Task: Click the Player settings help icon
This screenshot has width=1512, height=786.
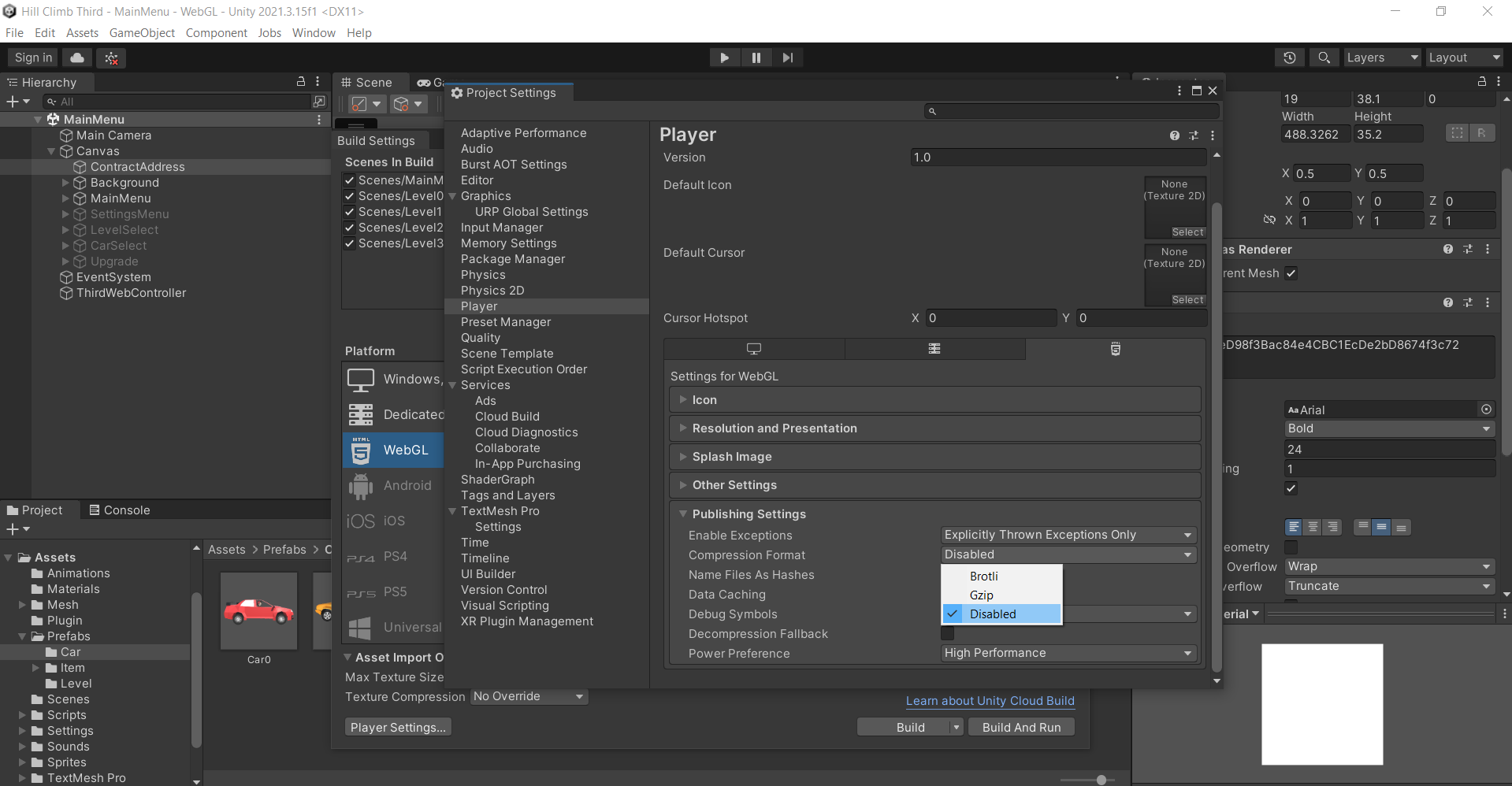Action: tap(1174, 135)
